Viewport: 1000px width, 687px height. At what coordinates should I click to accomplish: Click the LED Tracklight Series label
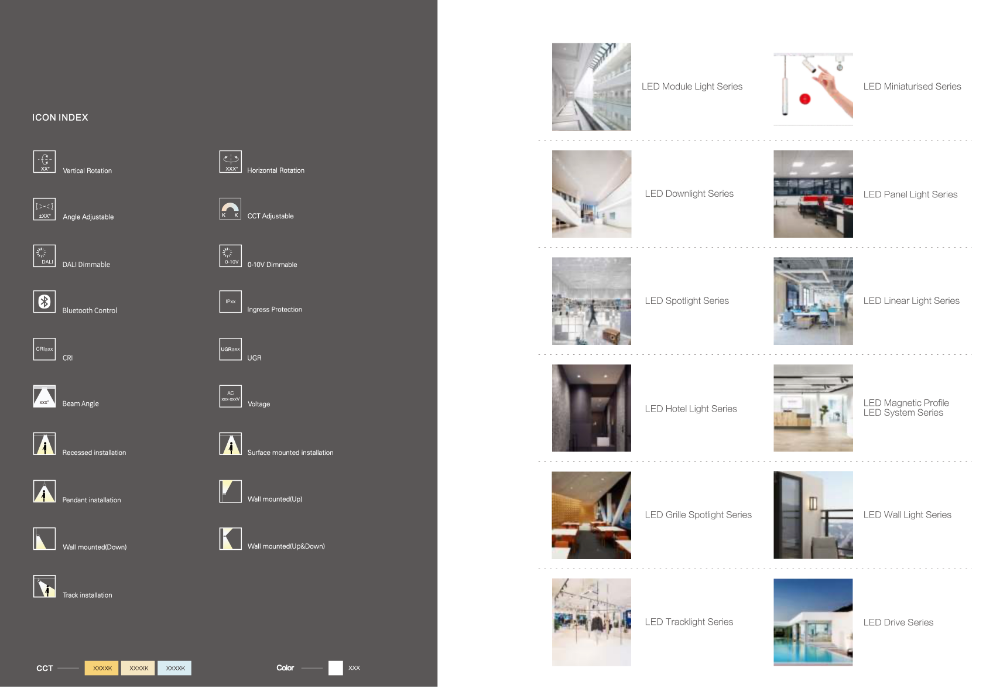point(689,621)
